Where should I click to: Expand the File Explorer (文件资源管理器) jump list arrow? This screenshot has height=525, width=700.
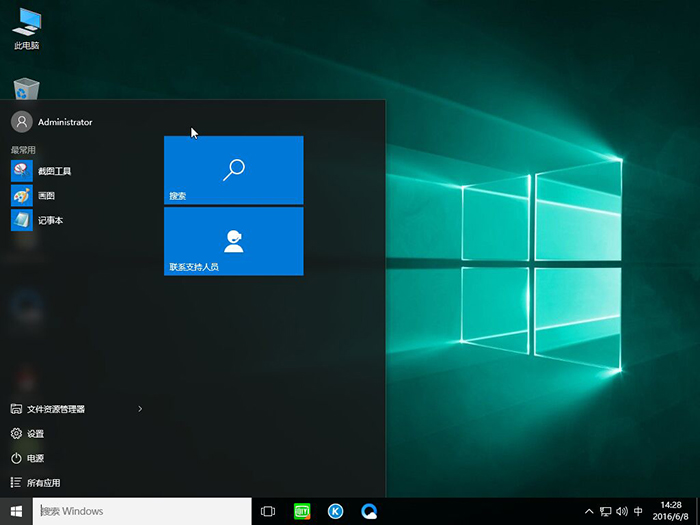[x=140, y=409]
